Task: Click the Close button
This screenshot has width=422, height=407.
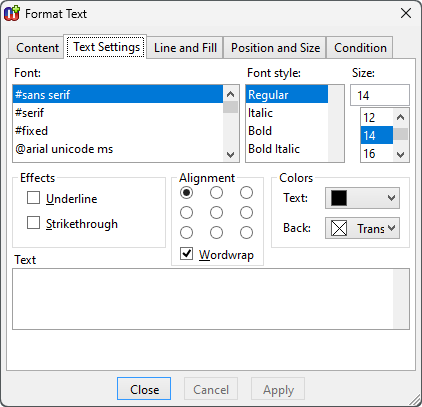Action: click(x=144, y=389)
